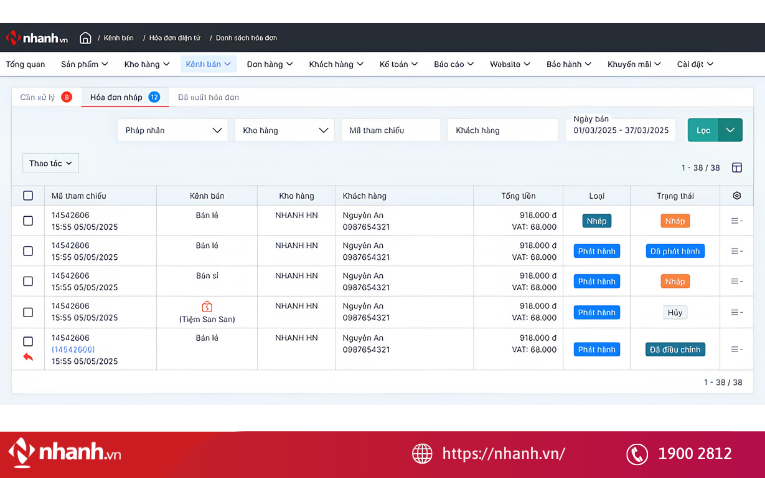
Task: Toggle the select-all checkbox in table header
Action: click(x=28, y=196)
